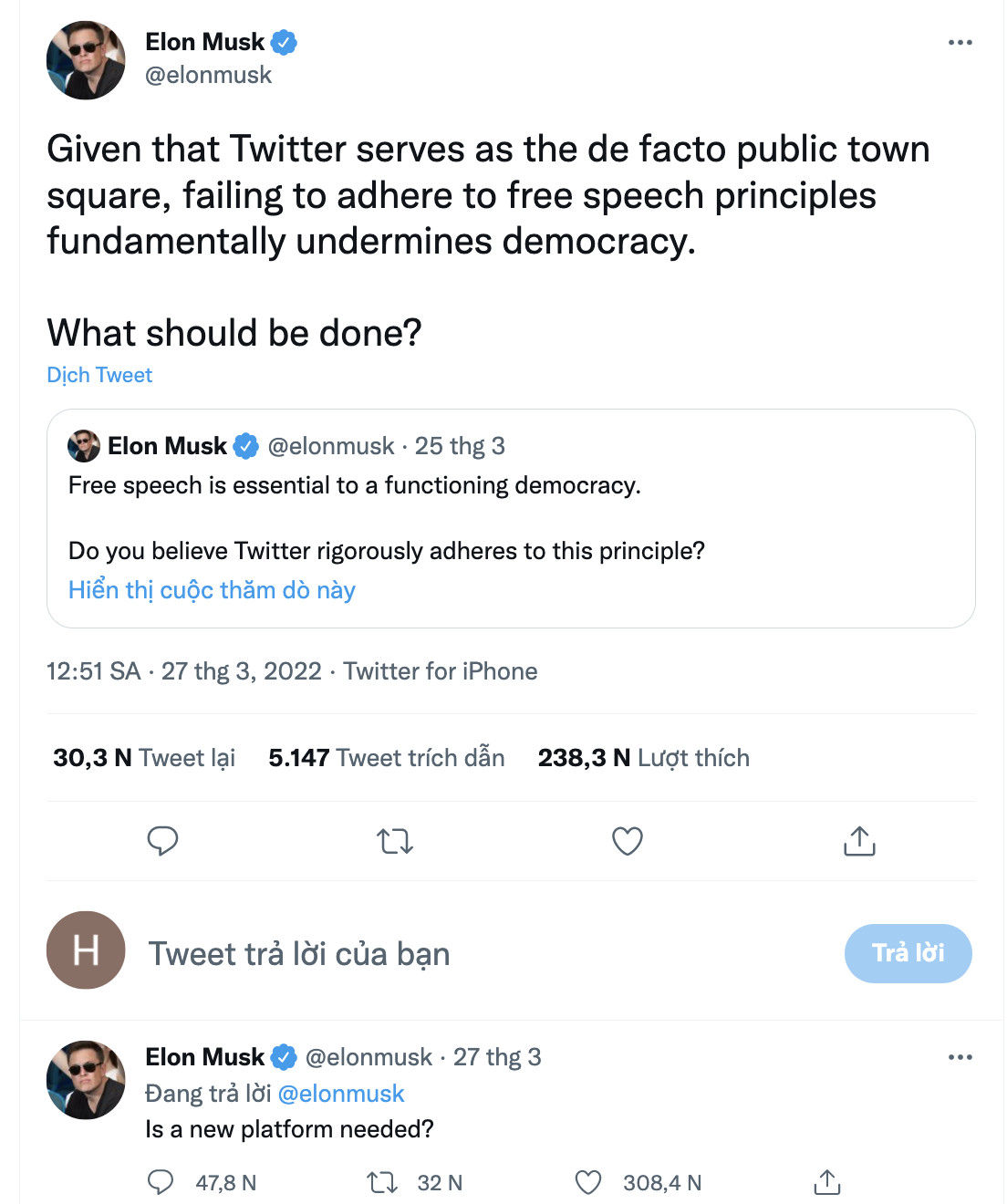Retweet the "Is a new platform needed?" reply
The width and height of the screenshot is (1007, 1204).
[381, 1183]
